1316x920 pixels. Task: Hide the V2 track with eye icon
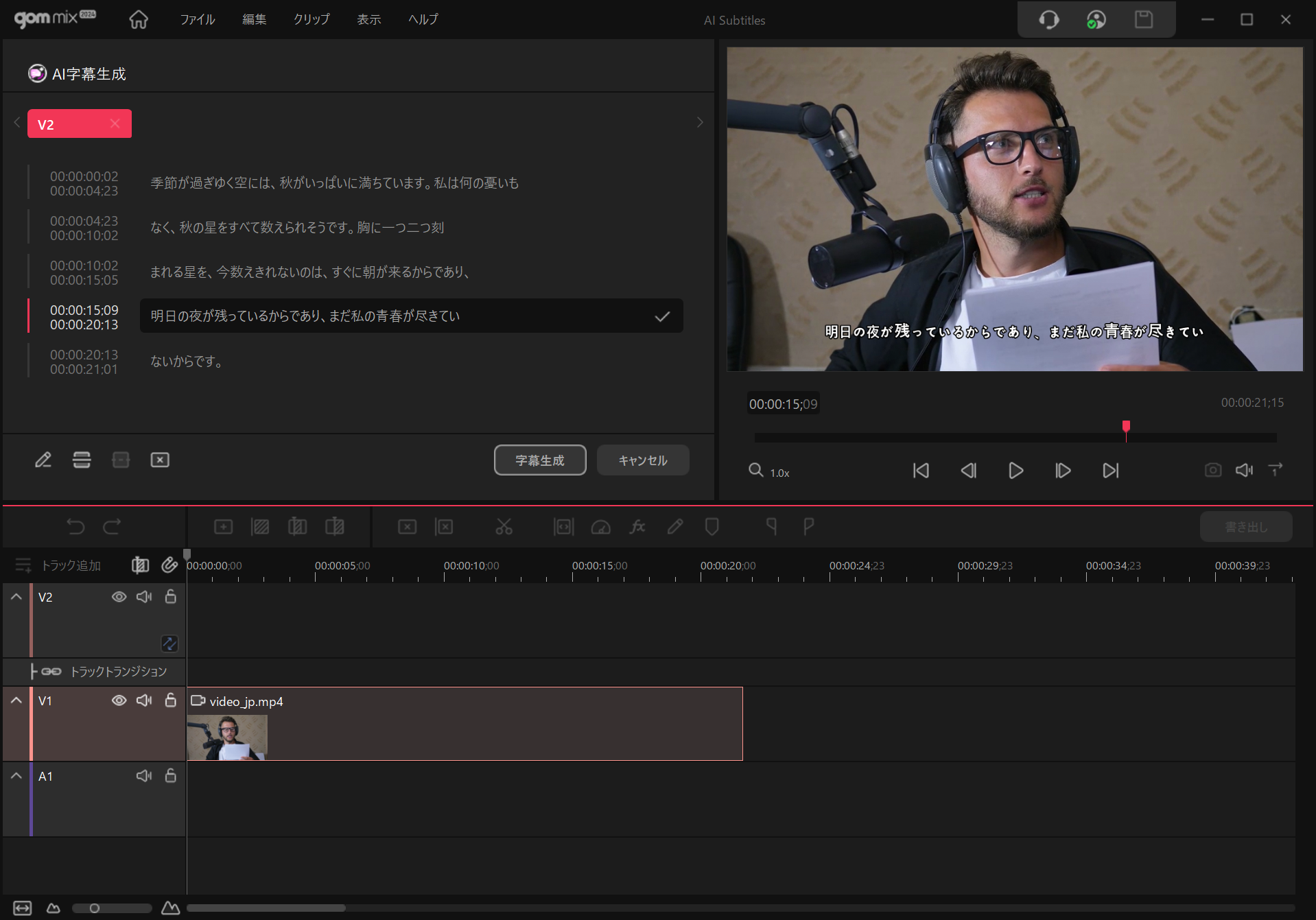[119, 597]
